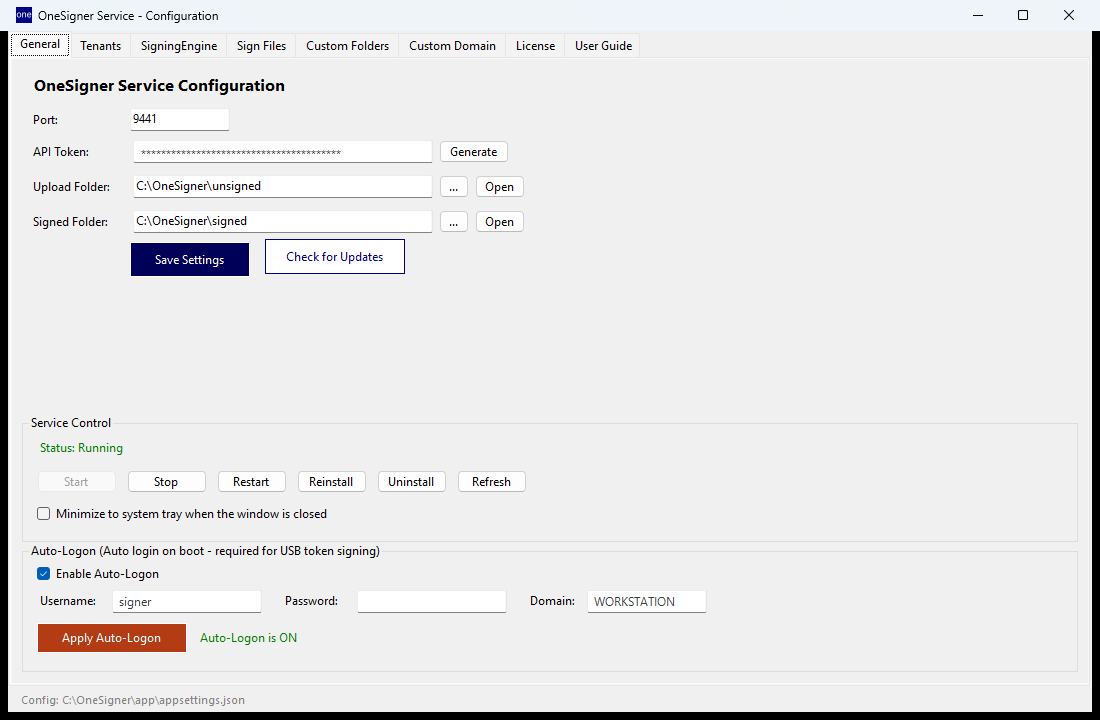Open the Signed Folder location
This screenshot has height=720, width=1100.
[x=499, y=222]
